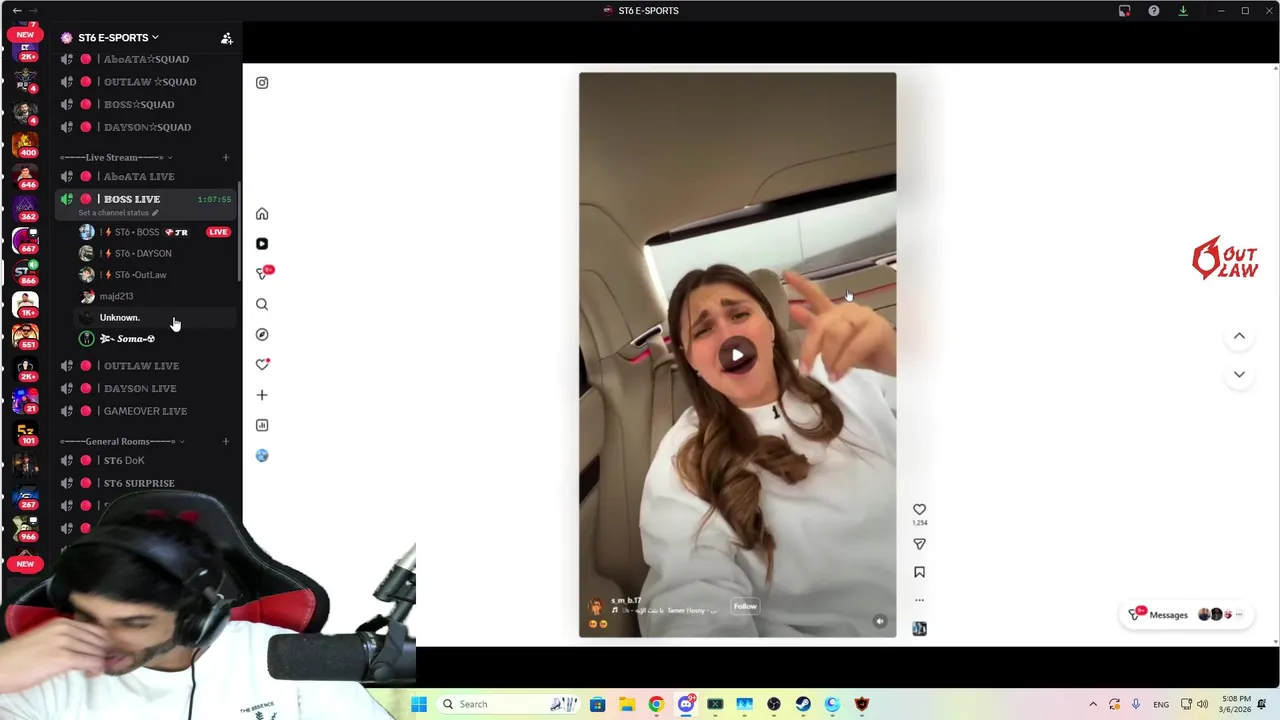Click the green download update icon
The image size is (1280, 720).
point(1183,11)
